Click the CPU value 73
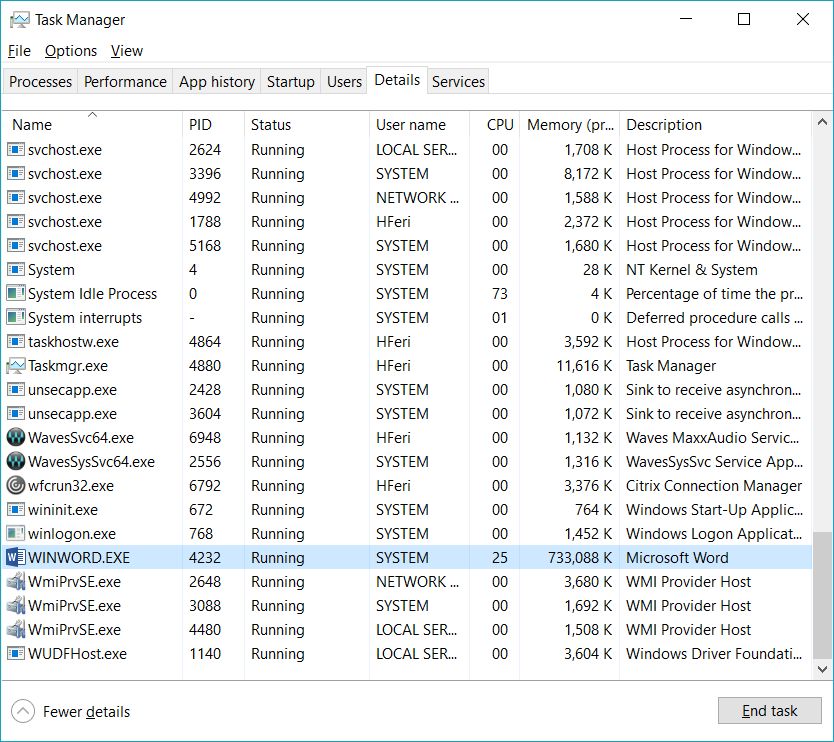Screen dimensions: 834x742 [x=499, y=294]
